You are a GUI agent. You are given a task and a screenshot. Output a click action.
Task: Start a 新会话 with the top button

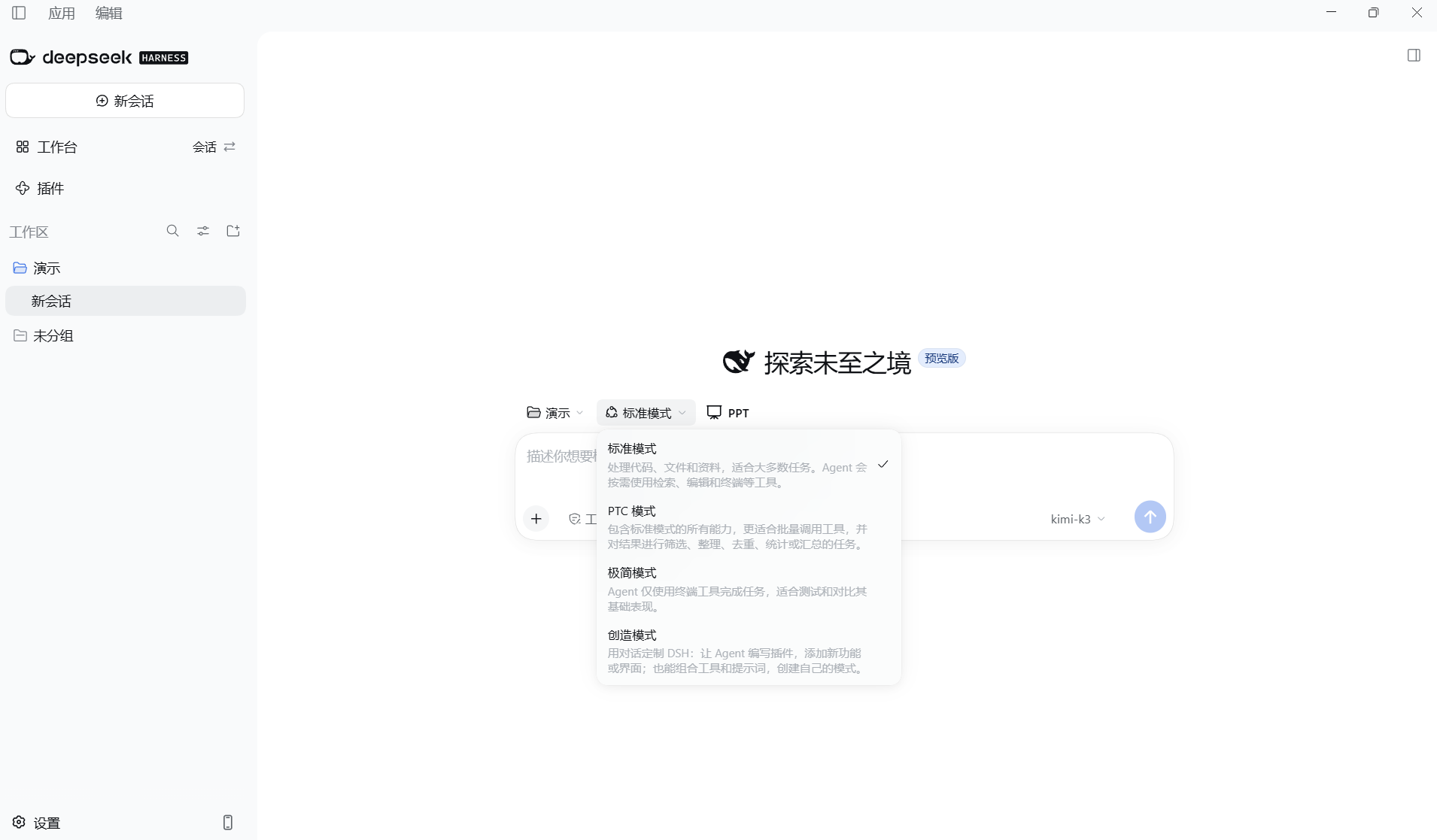pyautogui.click(x=125, y=101)
